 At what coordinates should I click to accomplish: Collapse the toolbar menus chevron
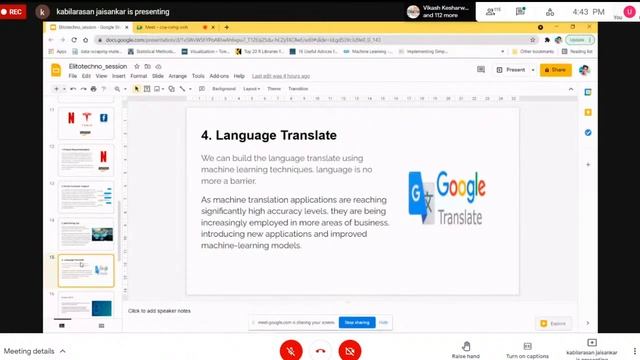571,89
